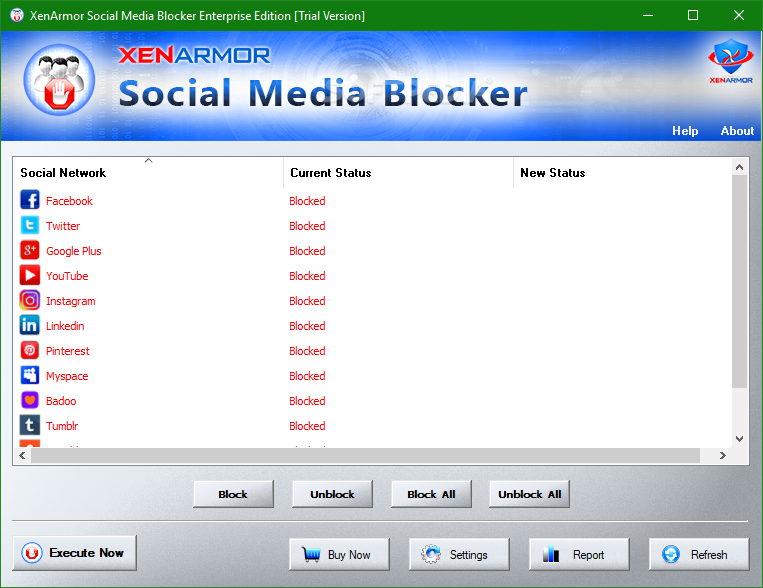Click the Linkedin icon
The image size is (763, 588).
pyautogui.click(x=30, y=325)
